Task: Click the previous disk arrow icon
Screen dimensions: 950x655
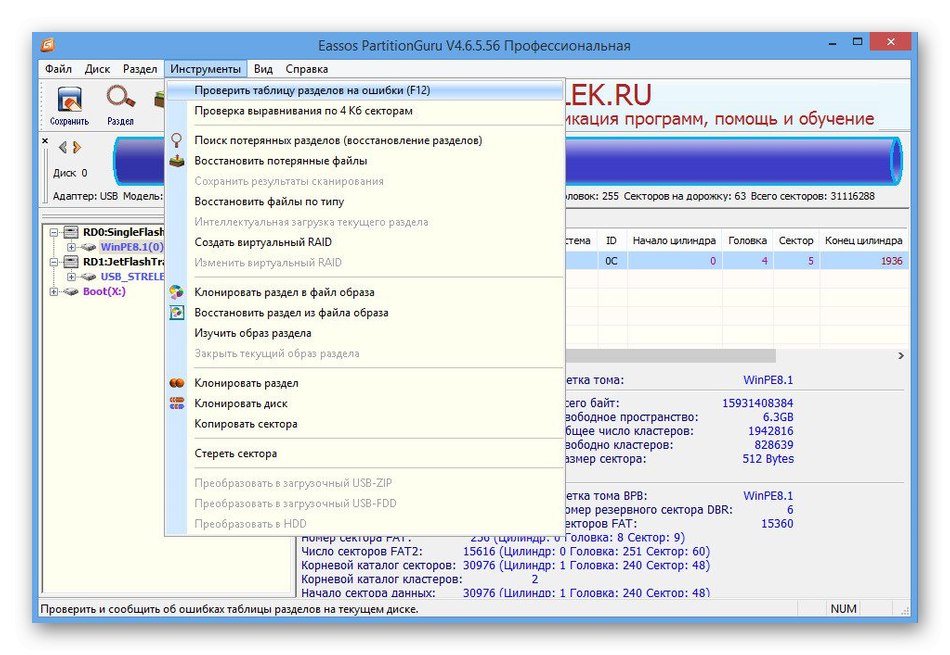Action: click(62, 147)
